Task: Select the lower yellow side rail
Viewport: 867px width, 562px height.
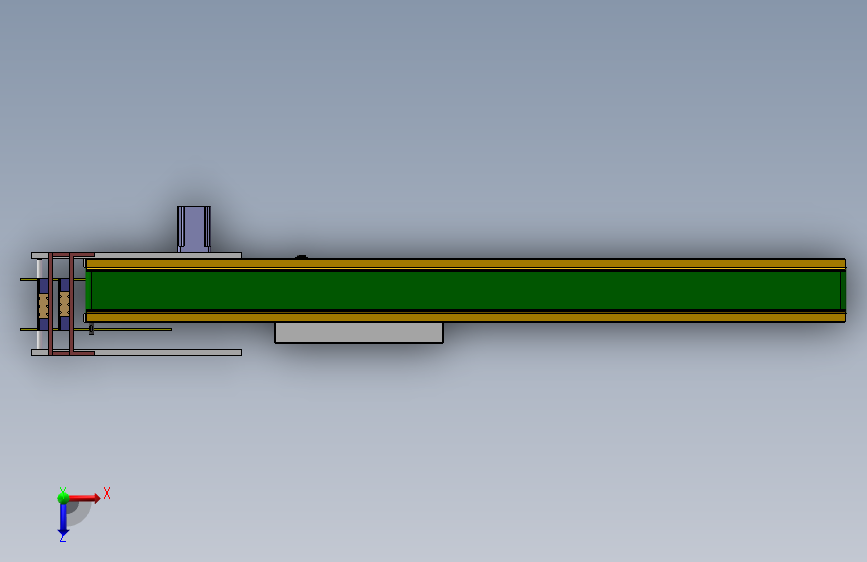Action: coord(466,317)
